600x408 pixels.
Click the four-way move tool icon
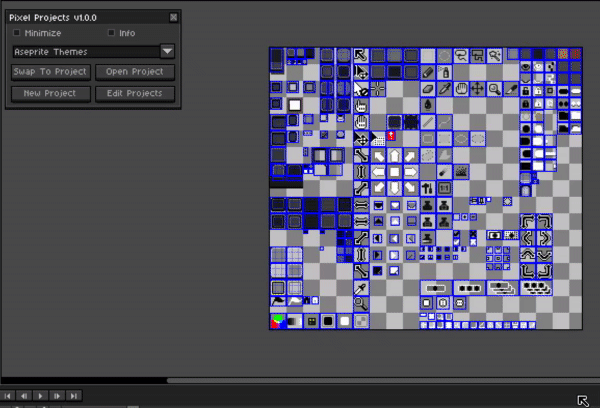[477, 89]
